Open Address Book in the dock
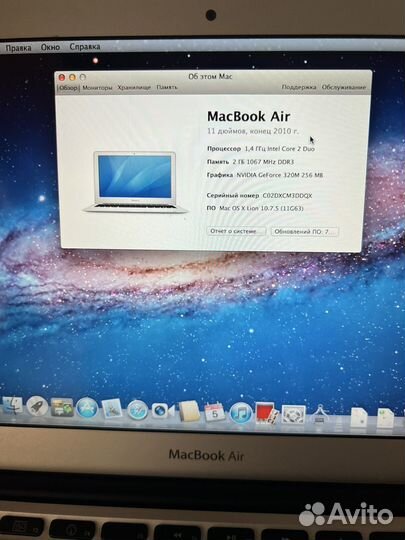Screen dimensions: 405x540 pyautogui.click(x=189, y=411)
